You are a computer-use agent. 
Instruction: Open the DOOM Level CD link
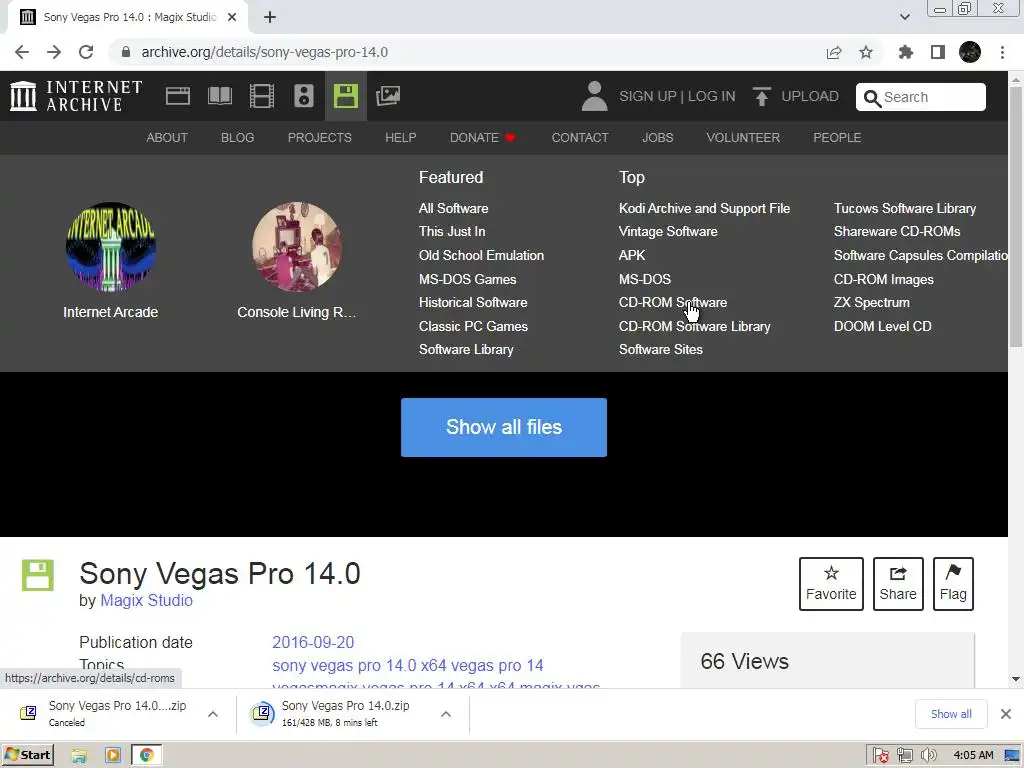click(882, 326)
